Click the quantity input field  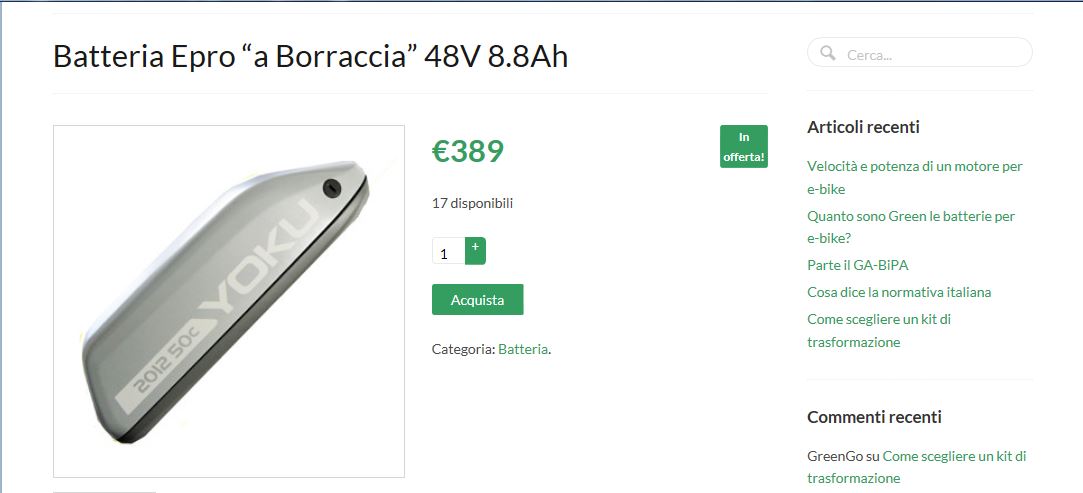point(449,251)
